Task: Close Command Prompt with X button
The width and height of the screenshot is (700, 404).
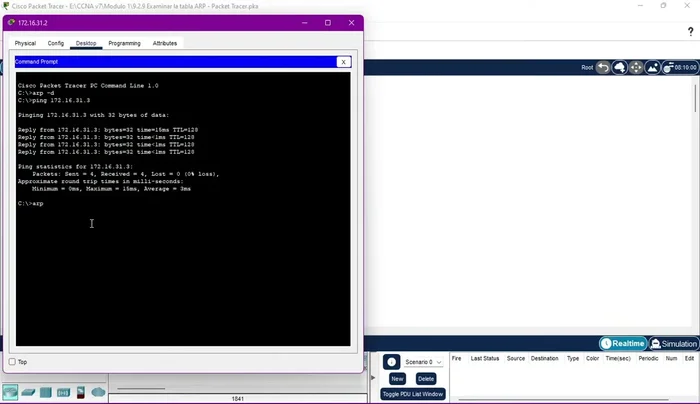Action: coord(343,62)
